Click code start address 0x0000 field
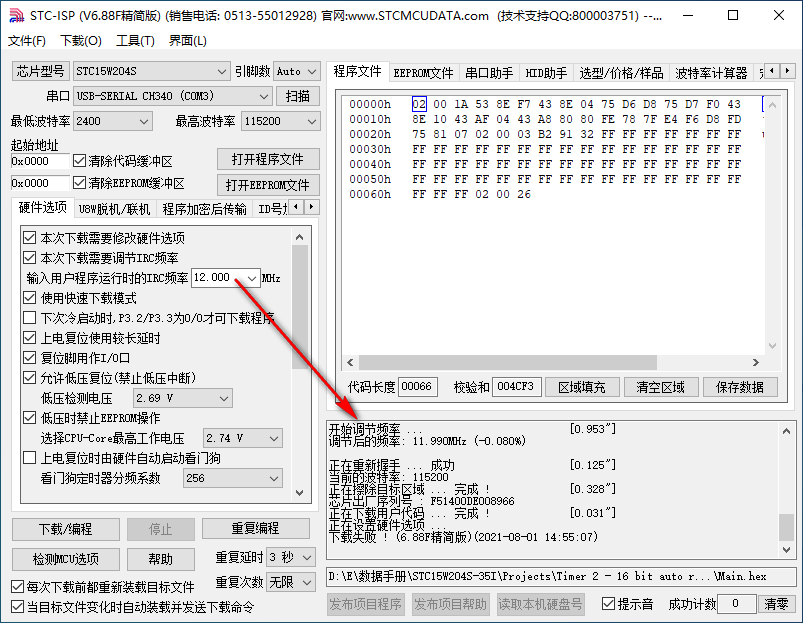 [39, 161]
